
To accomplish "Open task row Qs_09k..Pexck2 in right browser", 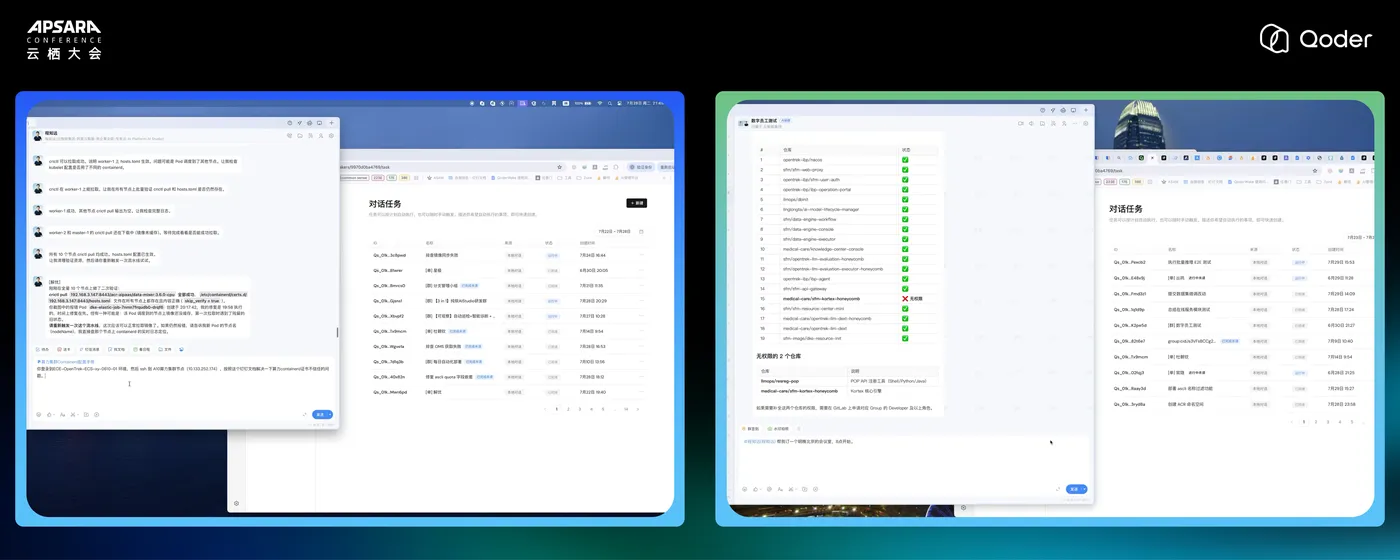I will (x=1240, y=262).
